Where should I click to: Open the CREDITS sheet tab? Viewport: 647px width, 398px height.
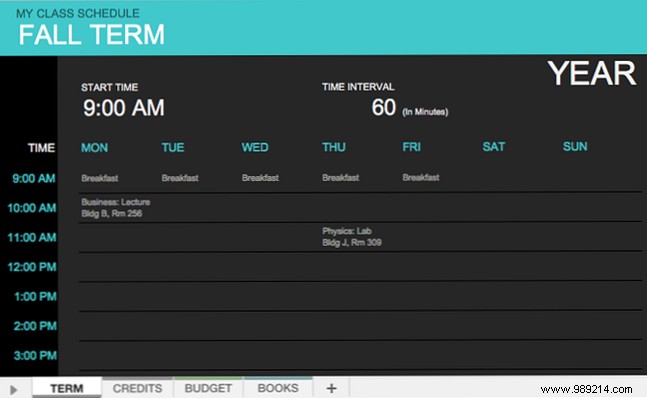coord(137,388)
